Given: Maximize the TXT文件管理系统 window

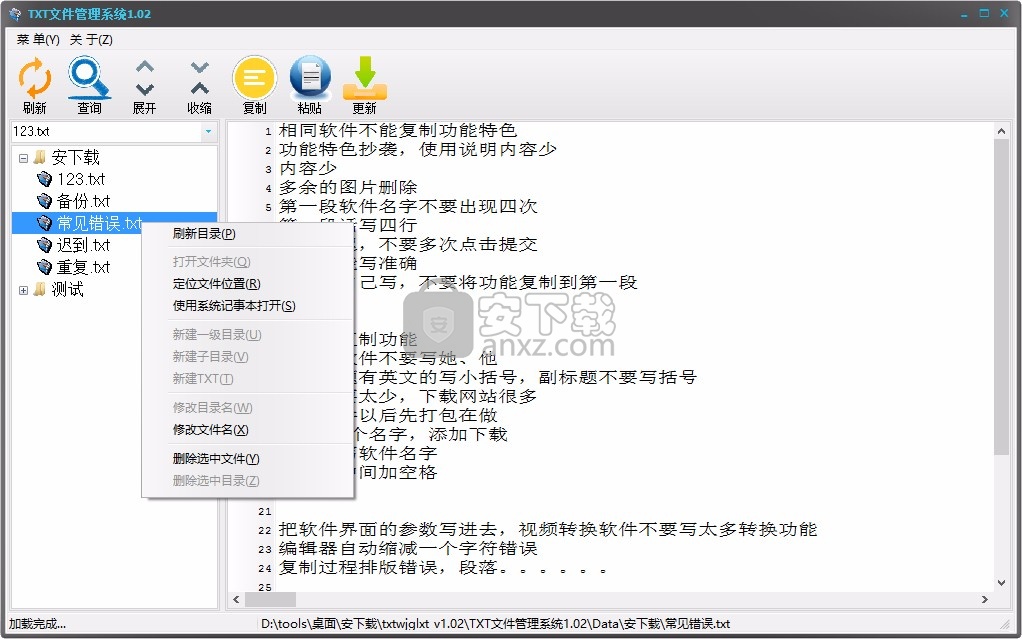Looking at the screenshot, I should click(984, 14).
